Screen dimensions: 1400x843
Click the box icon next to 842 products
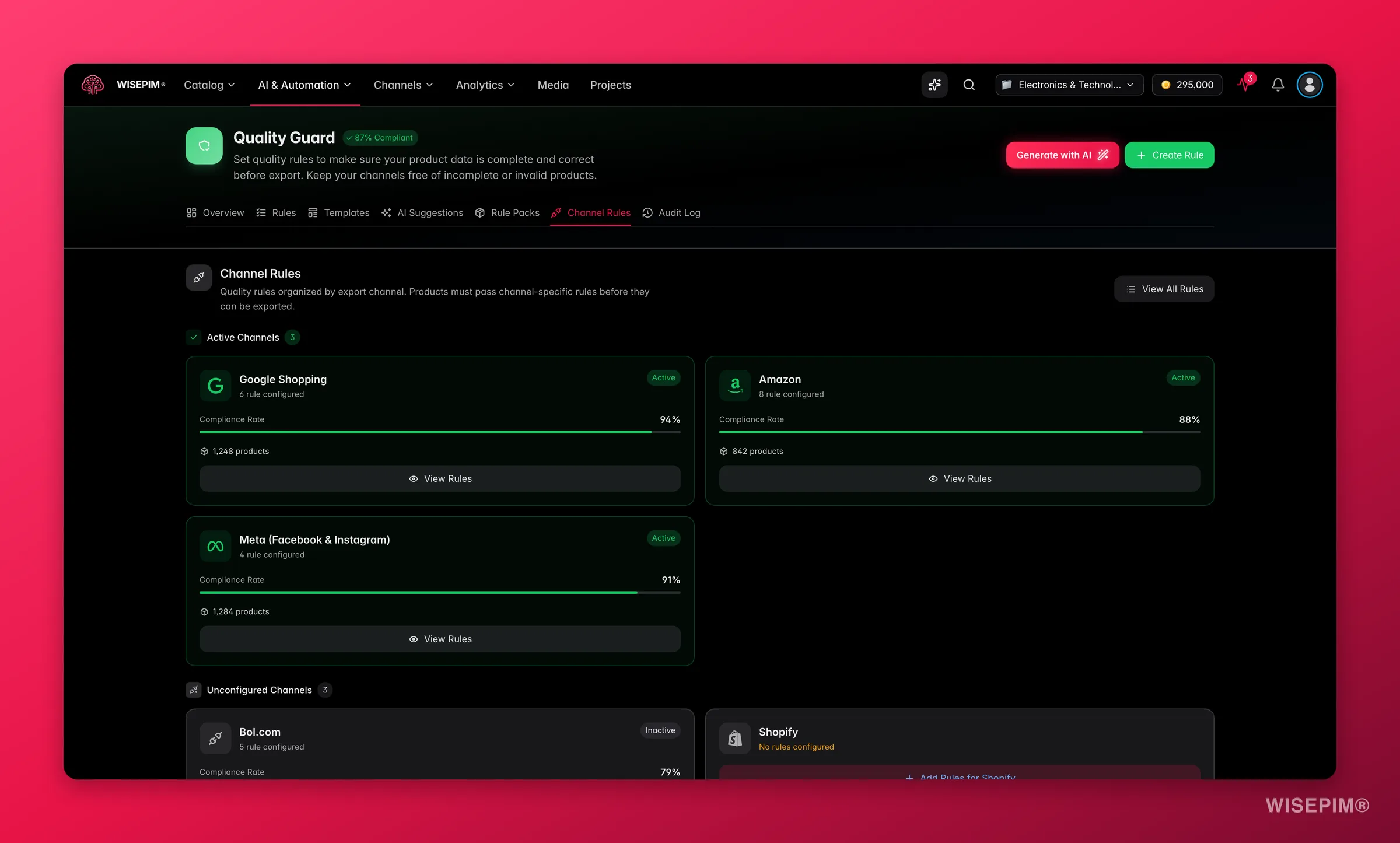[724, 452]
